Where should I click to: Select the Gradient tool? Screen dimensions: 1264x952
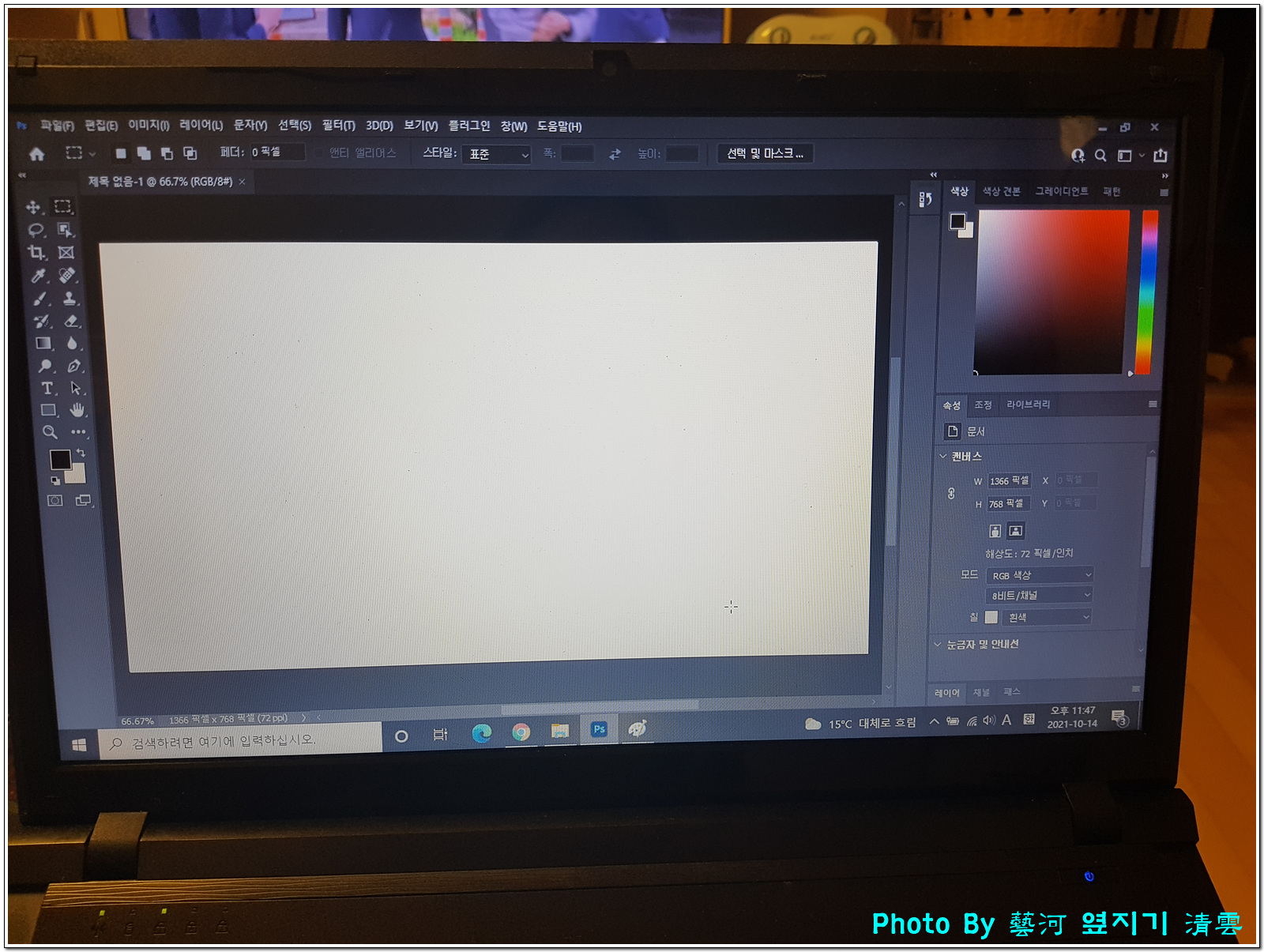[43, 344]
